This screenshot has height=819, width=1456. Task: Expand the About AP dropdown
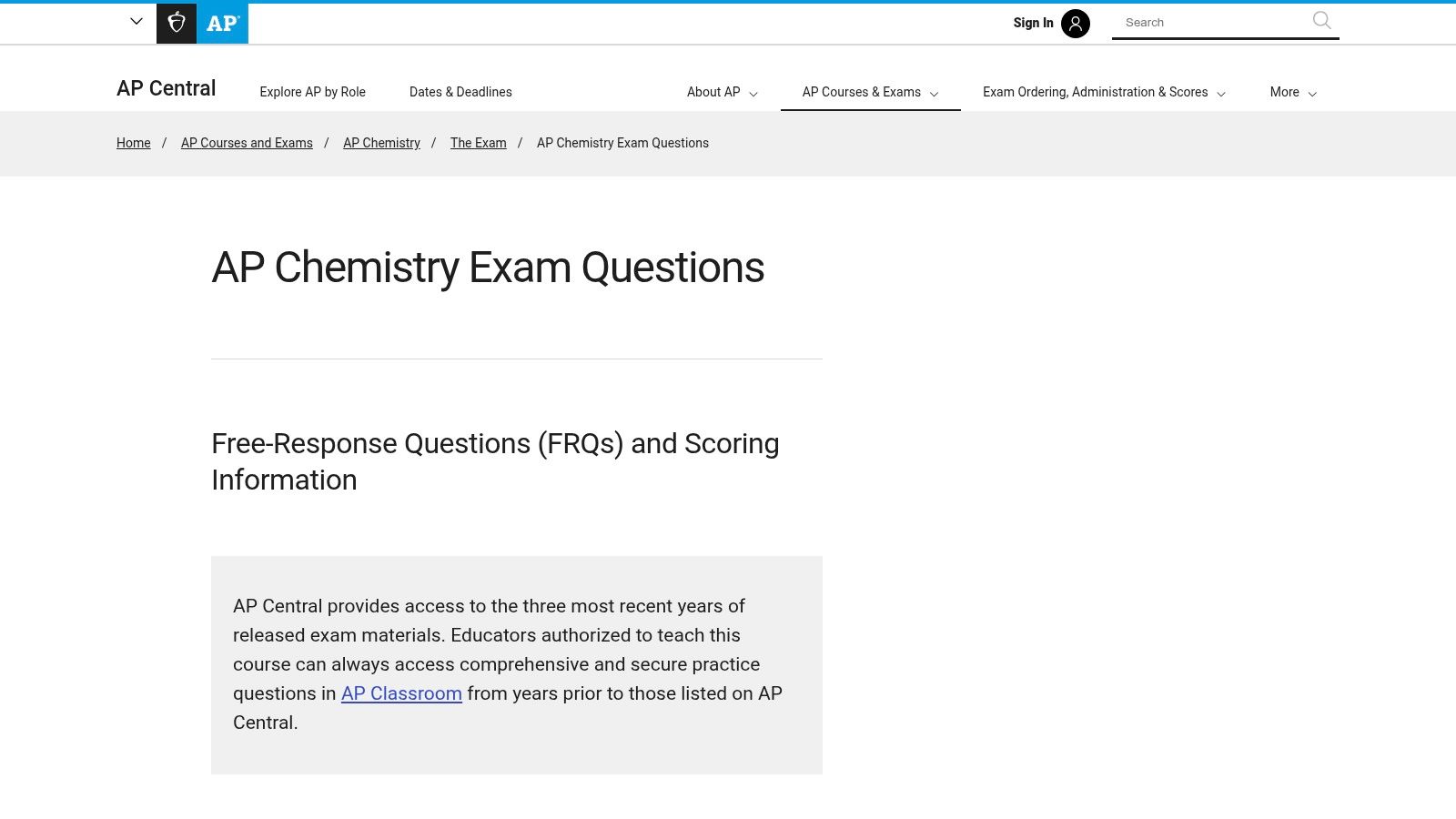tap(723, 92)
